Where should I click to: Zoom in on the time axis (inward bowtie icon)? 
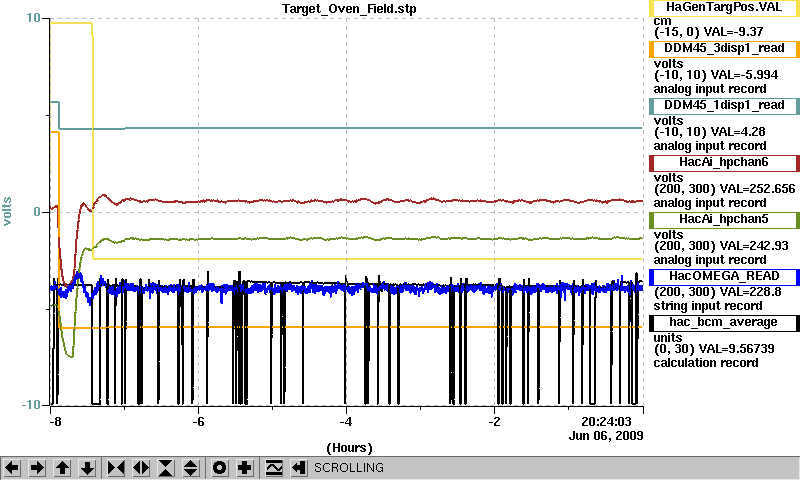click(116, 468)
